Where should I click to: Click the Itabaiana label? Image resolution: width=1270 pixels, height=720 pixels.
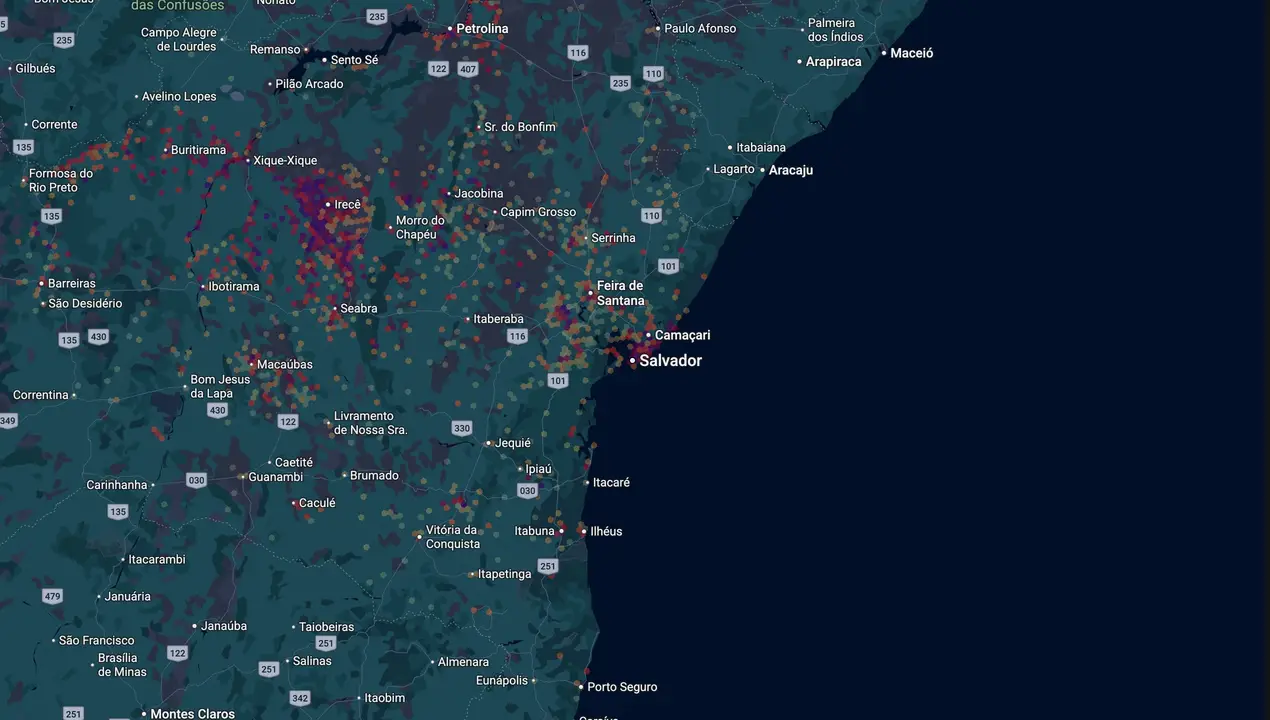coord(761,148)
